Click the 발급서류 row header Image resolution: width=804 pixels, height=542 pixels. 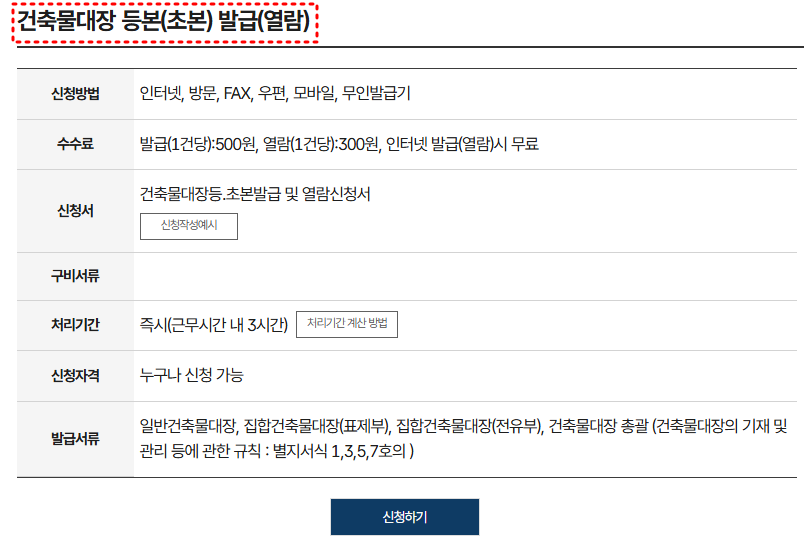(x=75, y=439)
